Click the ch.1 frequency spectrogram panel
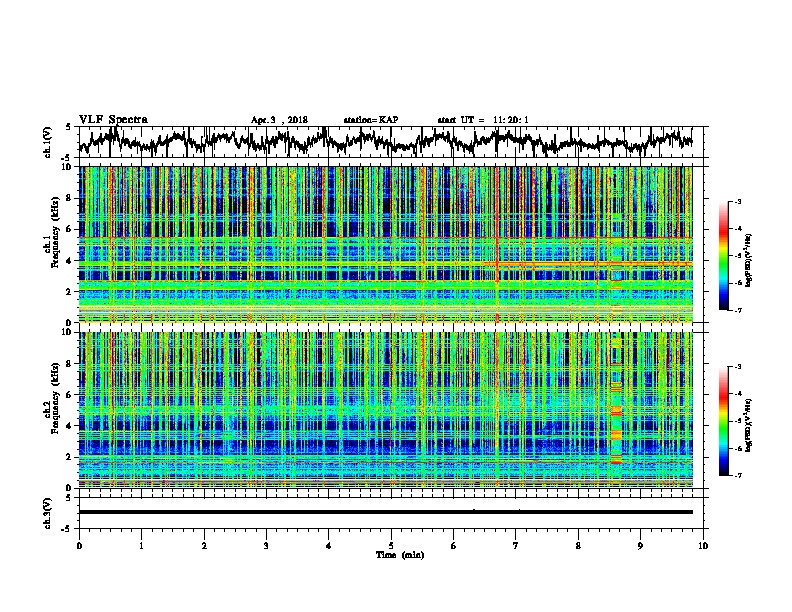 pyautogui.click(x=385, y=244)
